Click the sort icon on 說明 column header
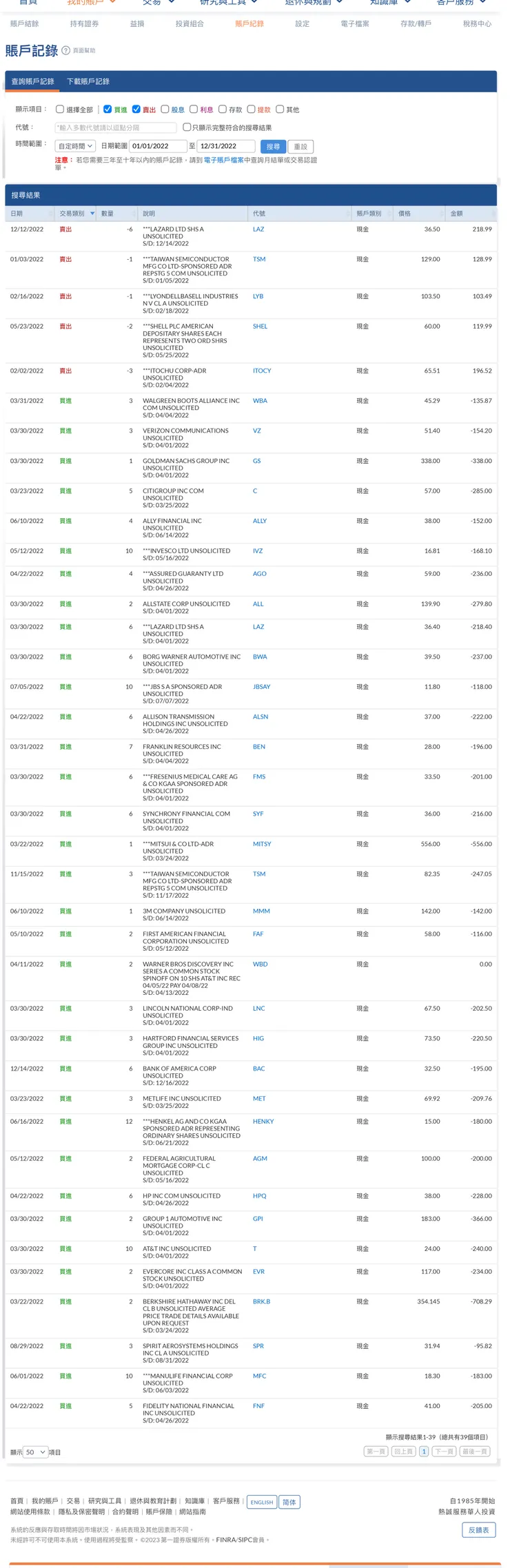Screen dimensions: 510x1568 (x=243, y=214)
